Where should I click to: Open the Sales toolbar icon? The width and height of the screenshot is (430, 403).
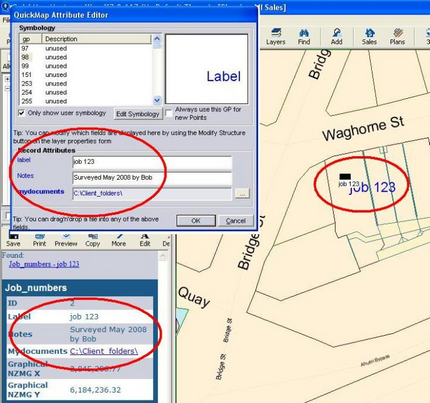[369, 37]
